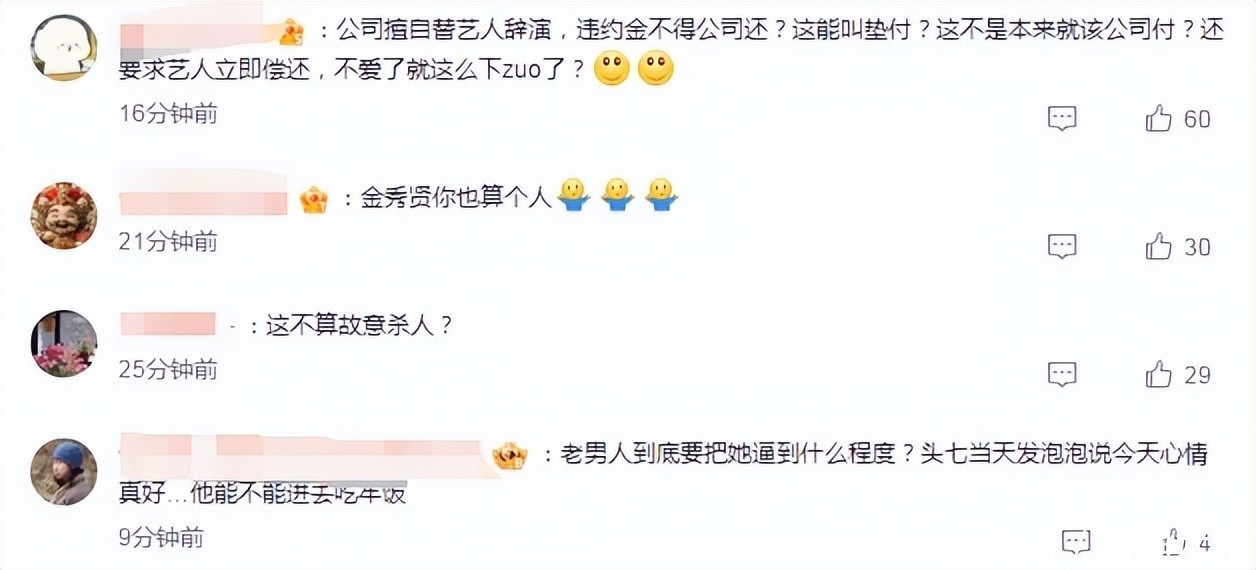Open blurred username of the top commenter
The height and width of the screenshot is (570, 1256).
tap(196, 32)
